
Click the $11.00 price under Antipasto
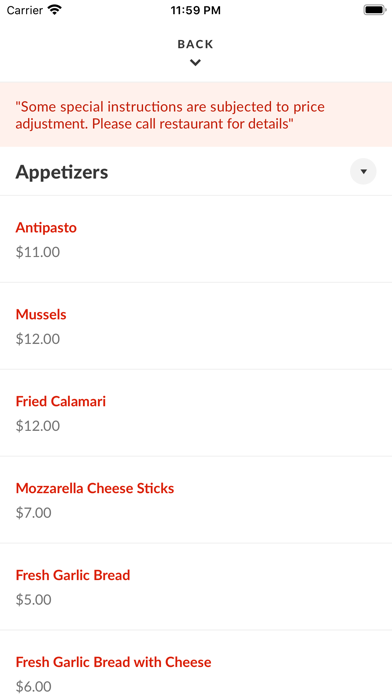point(38,252)
